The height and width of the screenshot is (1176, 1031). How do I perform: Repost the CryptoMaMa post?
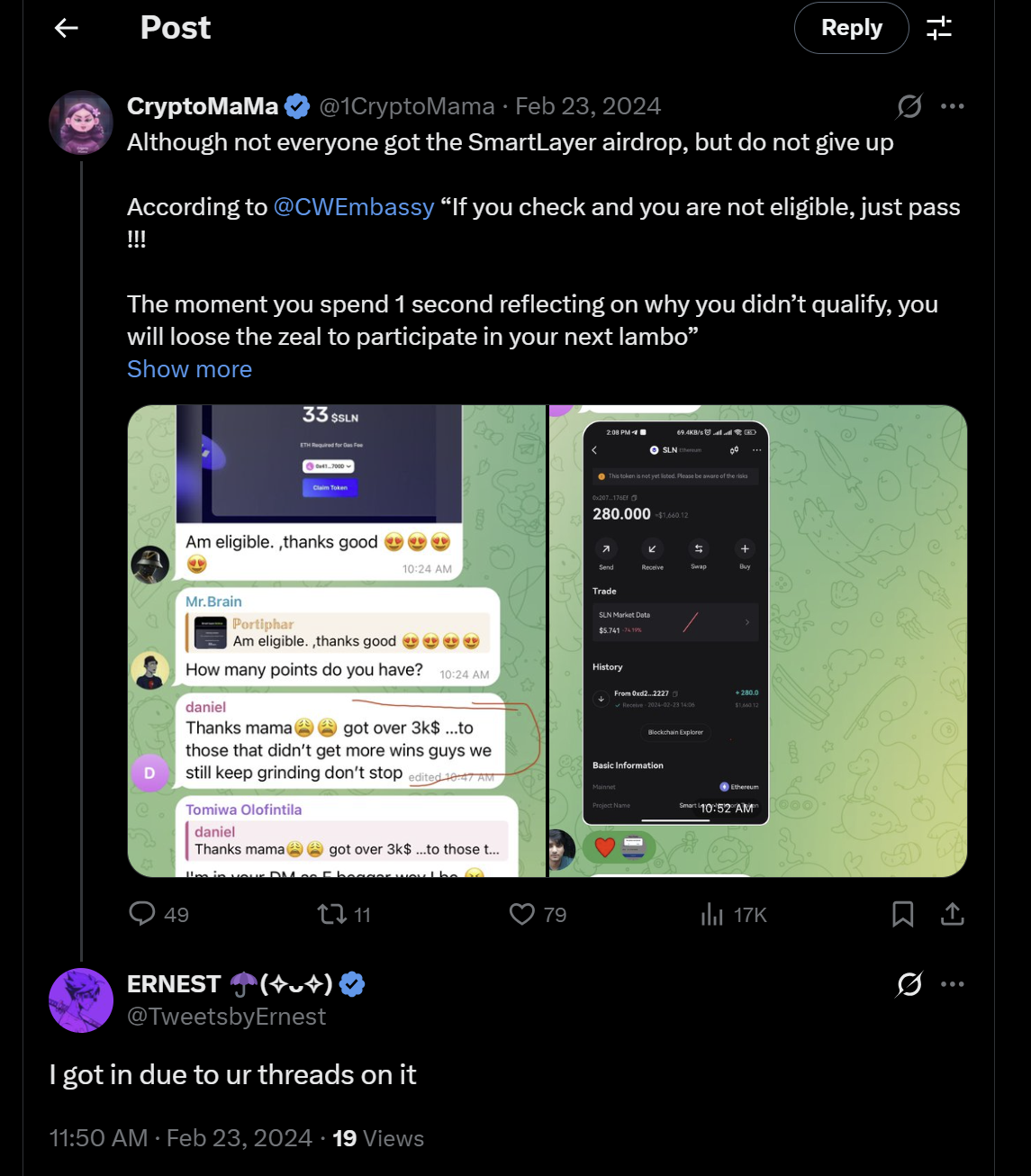tap(332, 914)
